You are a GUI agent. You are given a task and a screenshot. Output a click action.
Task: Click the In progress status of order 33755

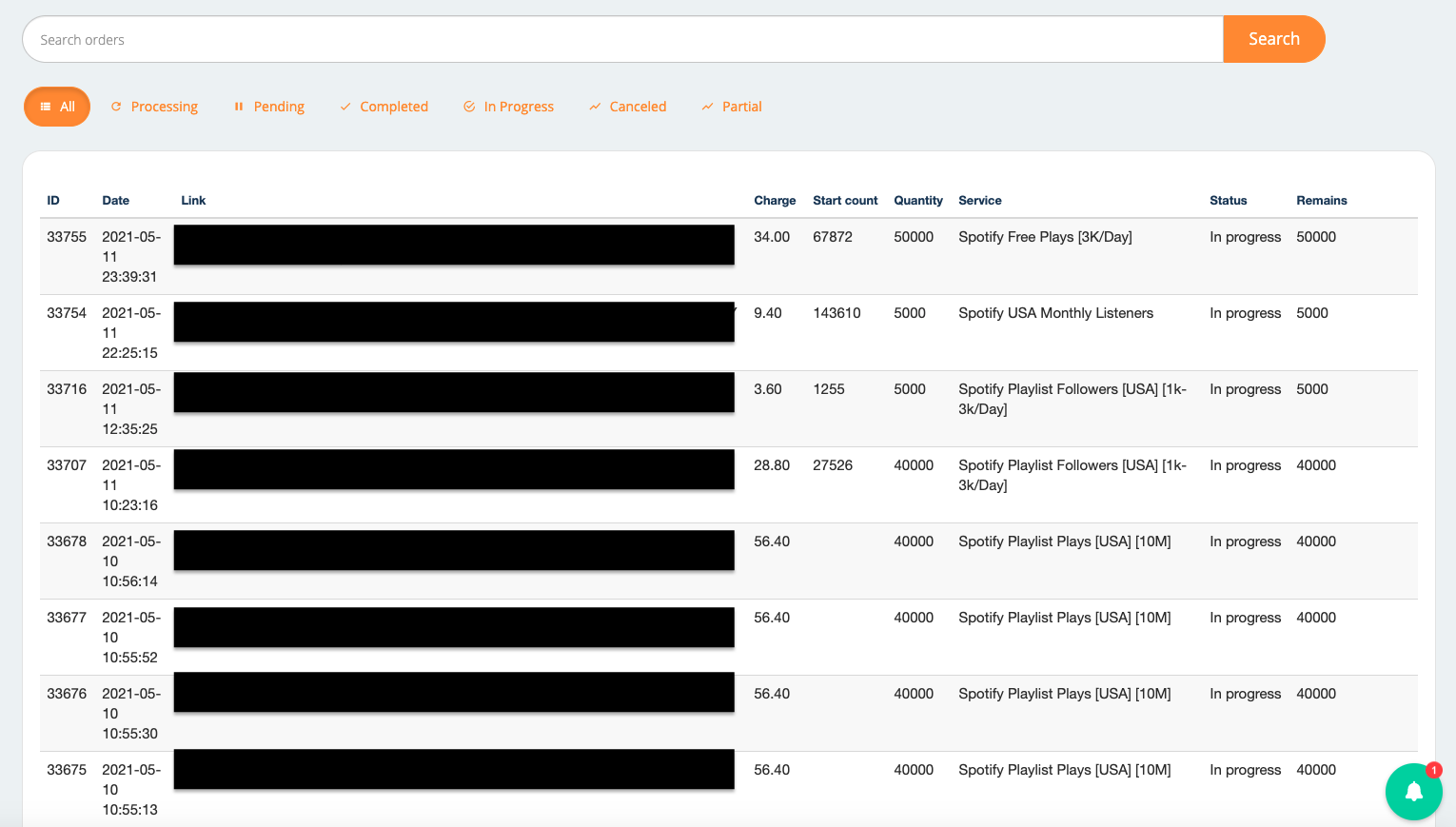tap(1246, 237)
